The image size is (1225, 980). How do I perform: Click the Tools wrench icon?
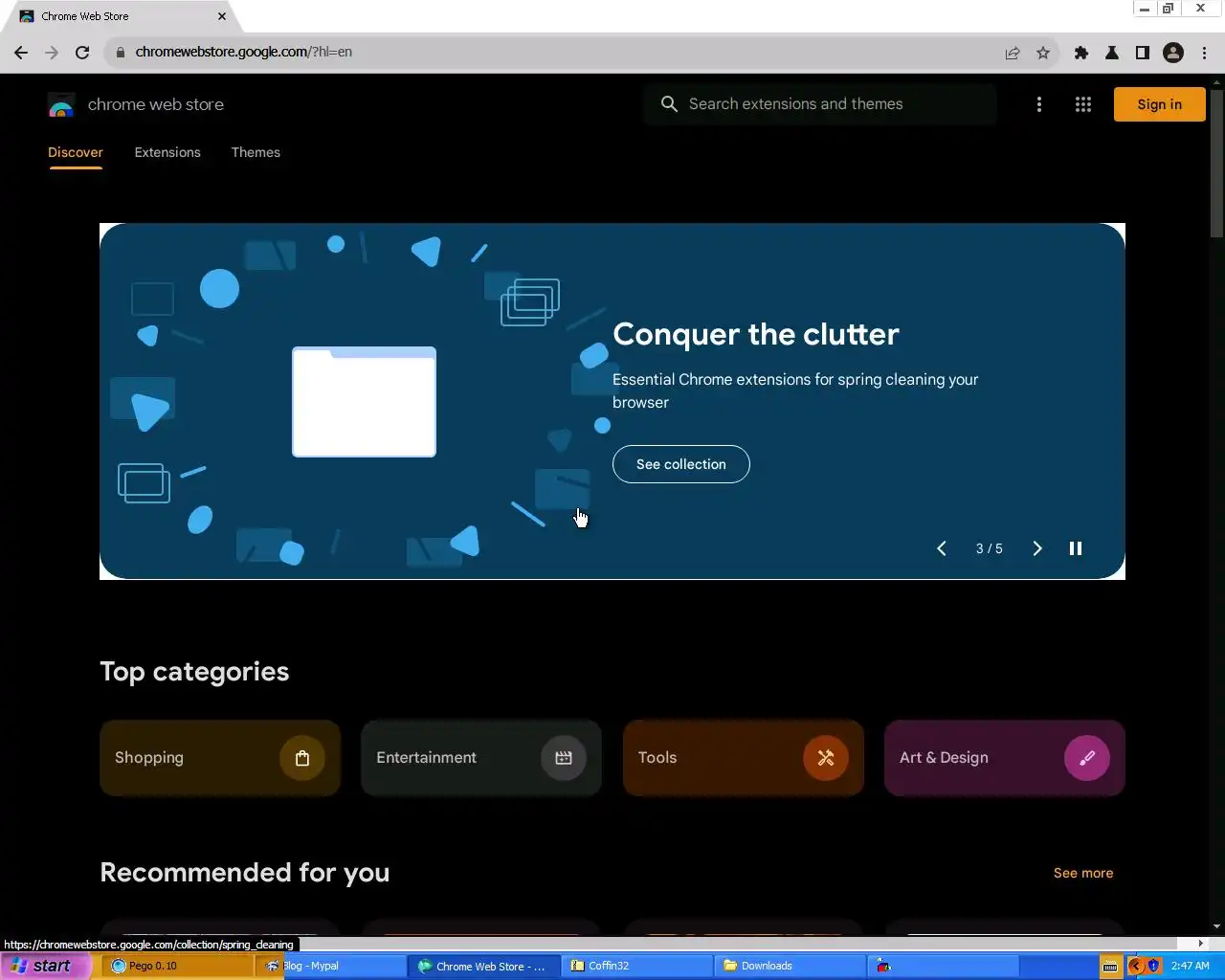(x=826, y=758)
